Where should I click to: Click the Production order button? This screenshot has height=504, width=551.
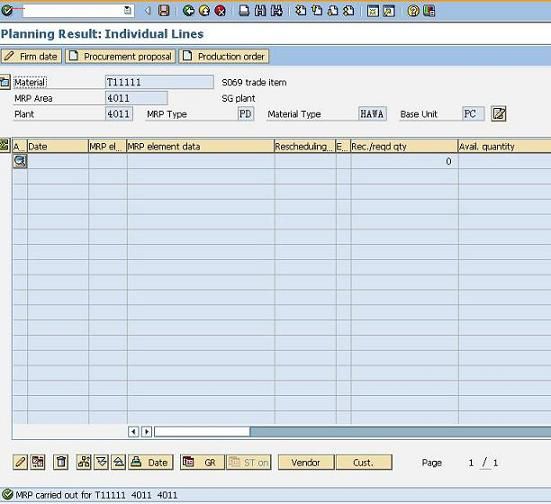click(224, 56)
